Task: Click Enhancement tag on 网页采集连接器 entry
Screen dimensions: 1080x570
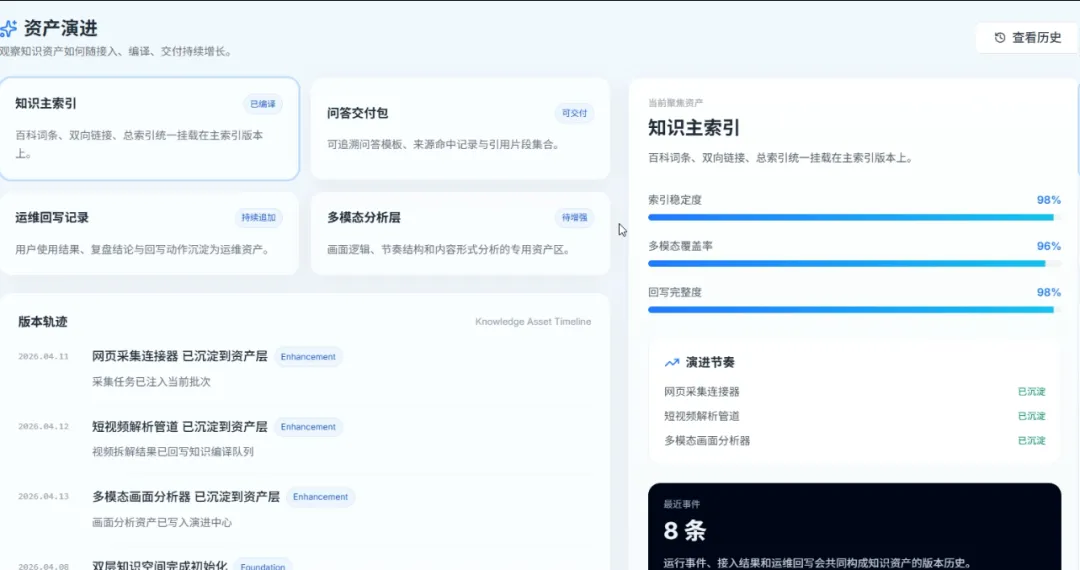Action: pos(308,357)
